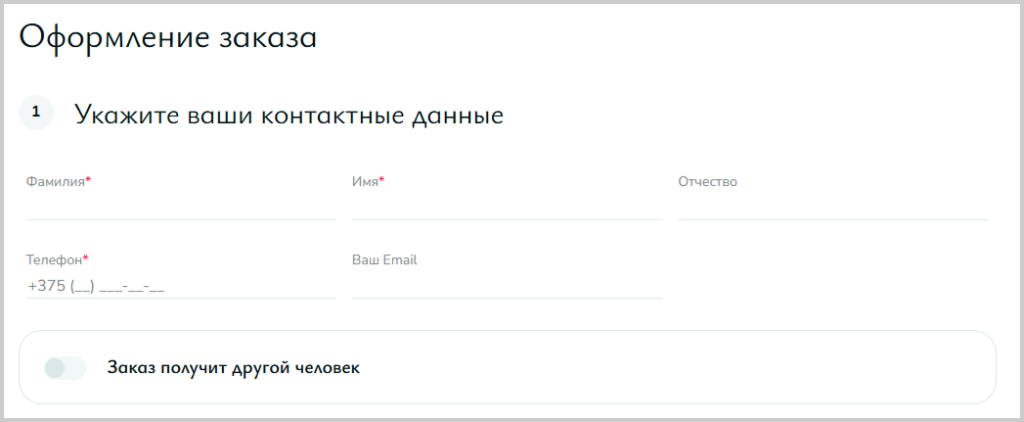
Task: Click the 'Оформление заказа' page heading
Action: coord(168,38)
